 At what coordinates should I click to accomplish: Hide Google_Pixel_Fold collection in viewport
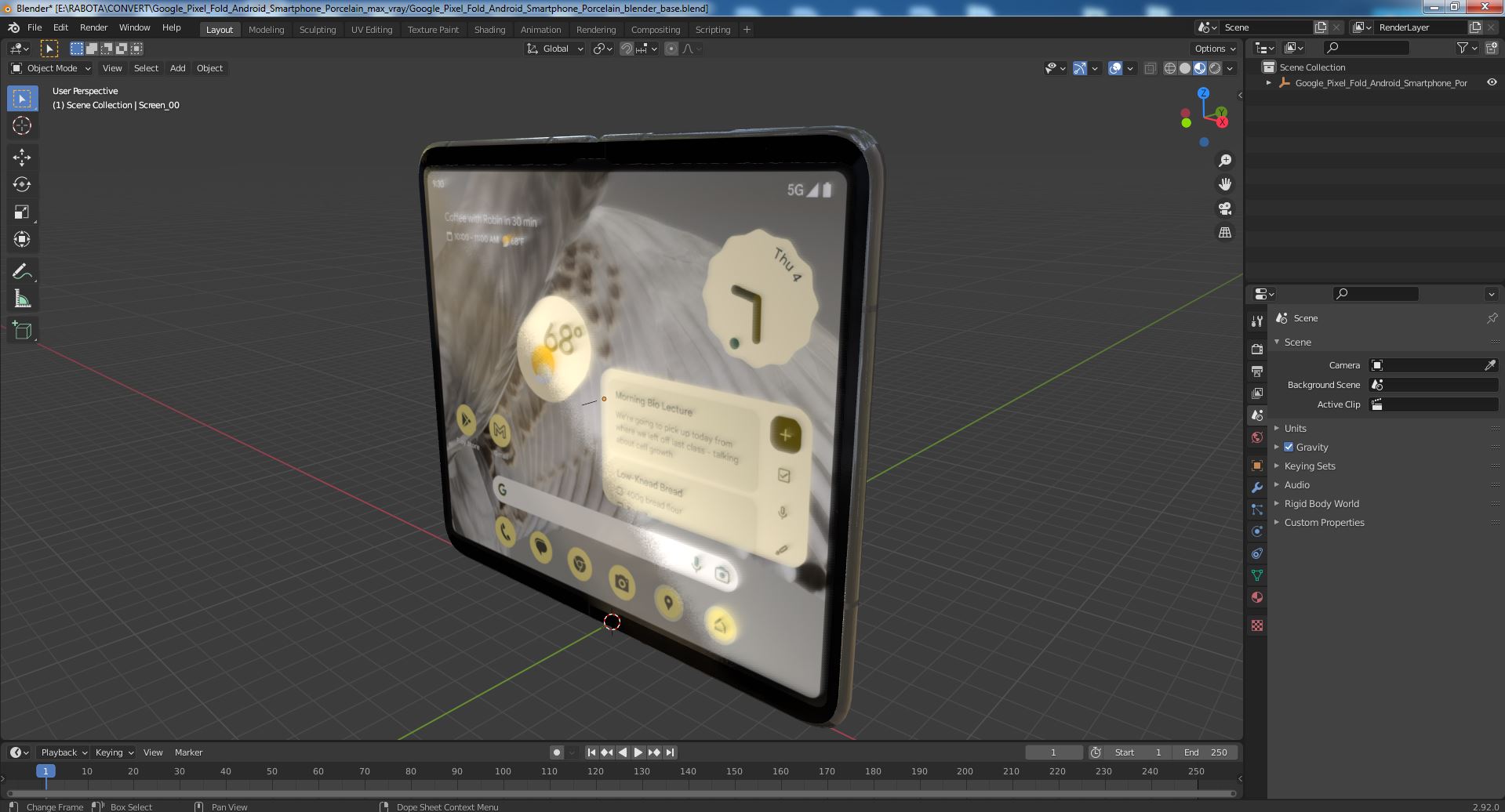coord(1492,82)
